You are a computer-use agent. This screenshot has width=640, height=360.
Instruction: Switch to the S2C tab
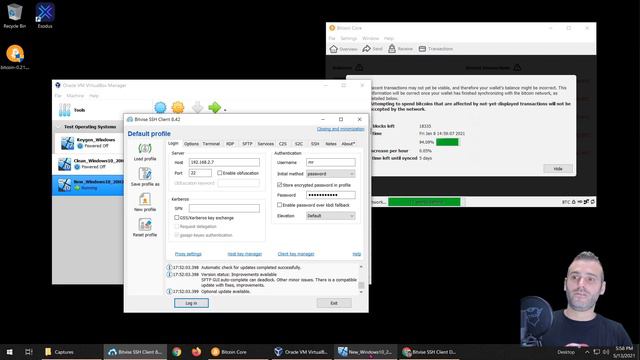[x=299, y=144]
